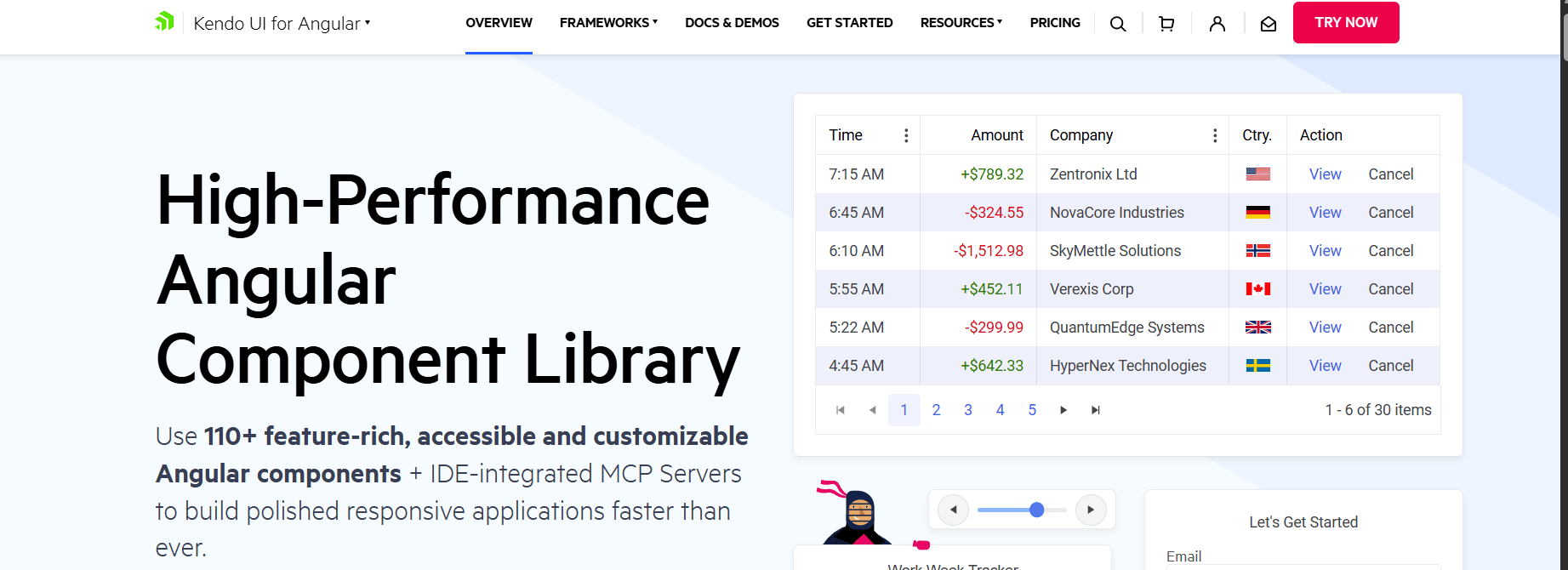
Task: Click the -$1,512.98 amount cell
Action: click(x=978, y=251)
